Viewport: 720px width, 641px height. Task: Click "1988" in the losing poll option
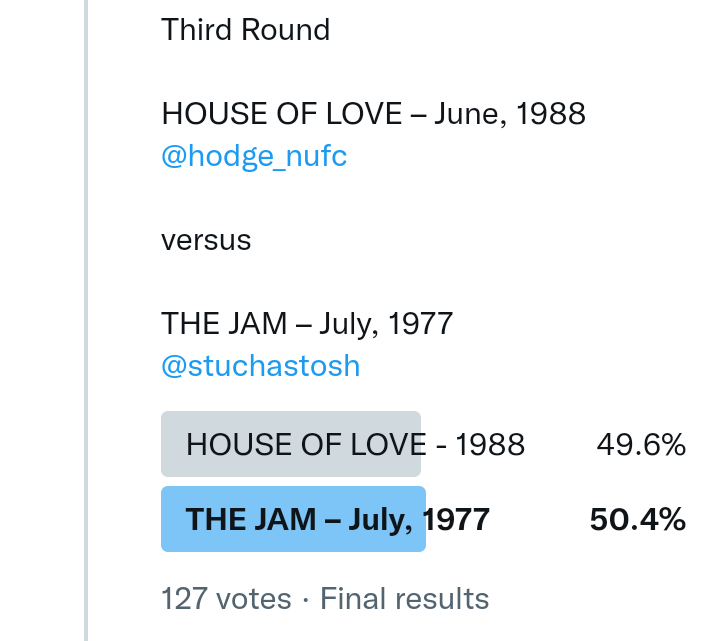pos(490,444)
